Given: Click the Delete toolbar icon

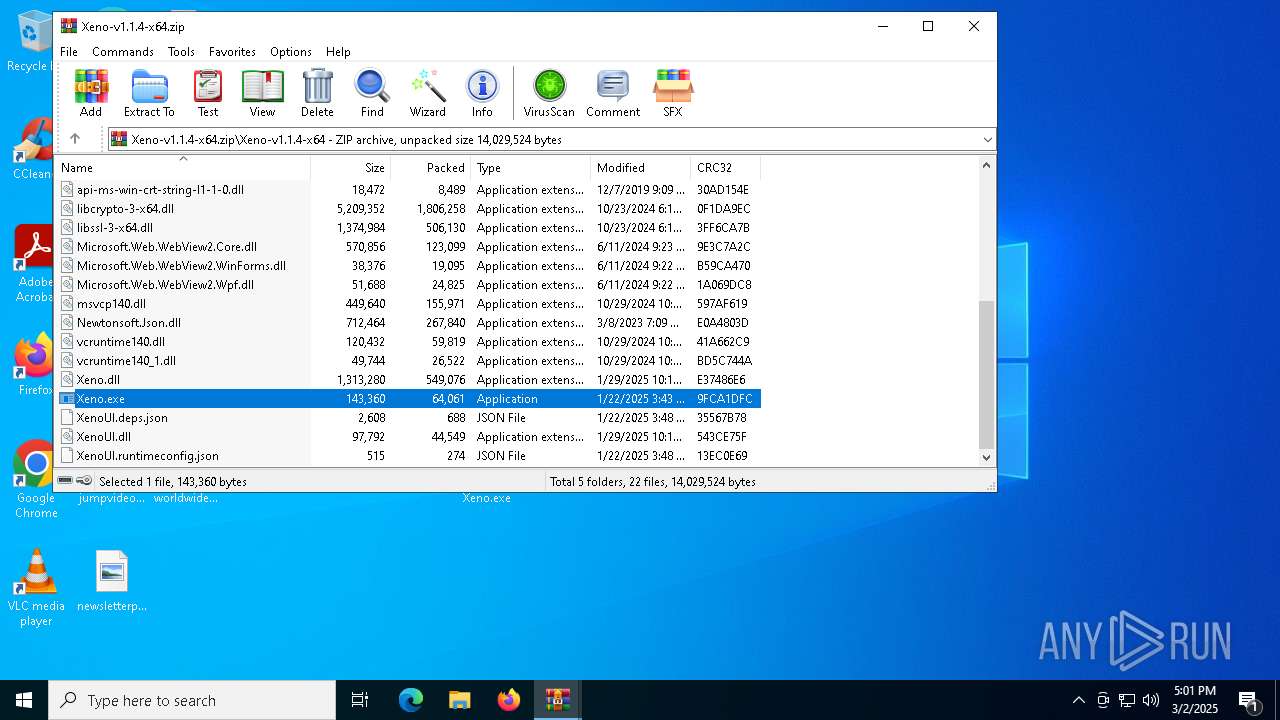Looking at the screenshot, I should (317, 94).
